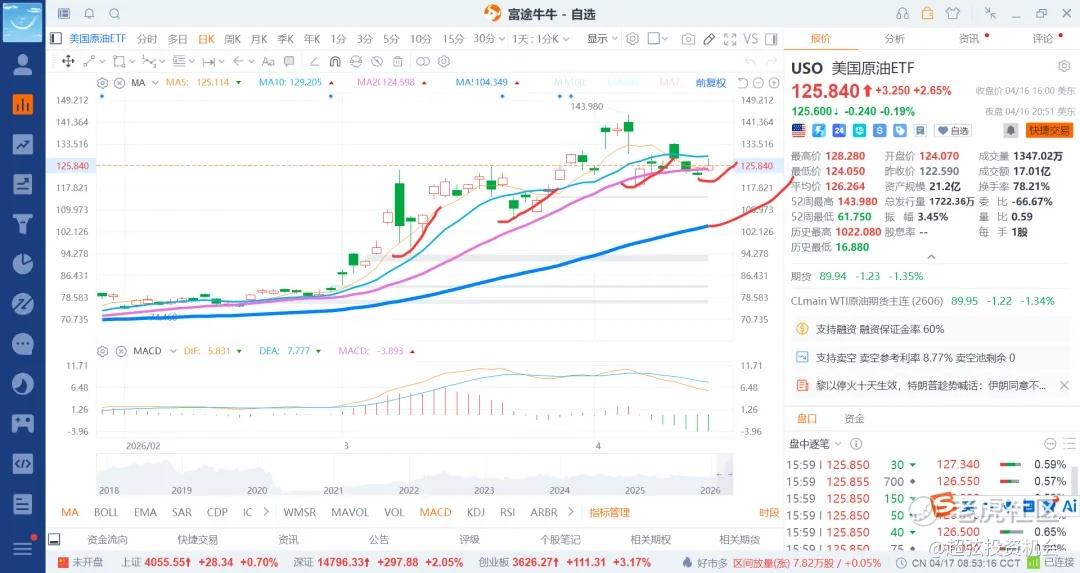Viewport: 1080px width, 573px height.
Task: Open customer service headset icon
Action: pos(902,13)
